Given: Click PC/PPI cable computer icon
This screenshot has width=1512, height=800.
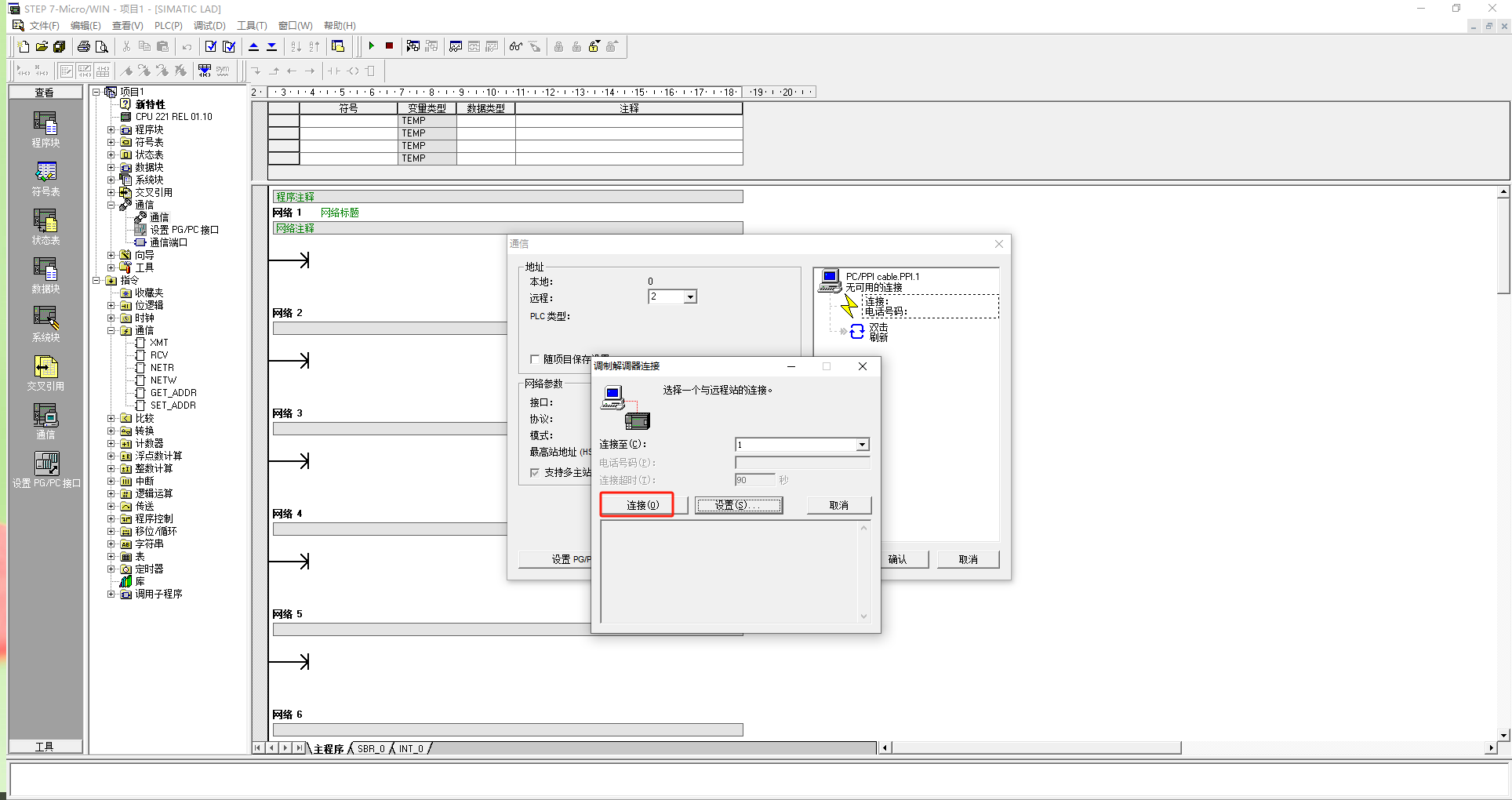Looking at the screenshot, I should [x=830, y=280].
